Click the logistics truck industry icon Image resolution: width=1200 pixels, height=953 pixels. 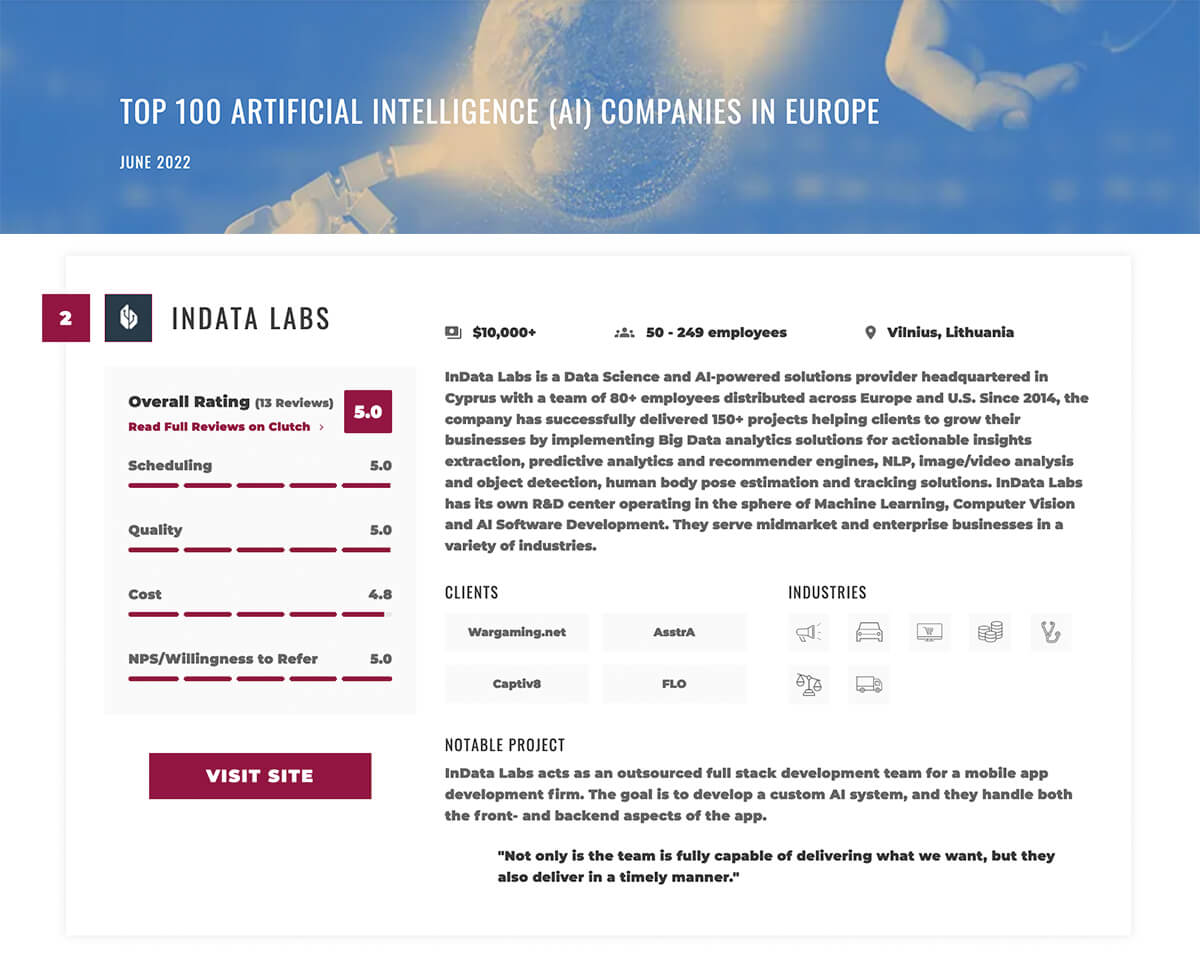click(869, 684)
